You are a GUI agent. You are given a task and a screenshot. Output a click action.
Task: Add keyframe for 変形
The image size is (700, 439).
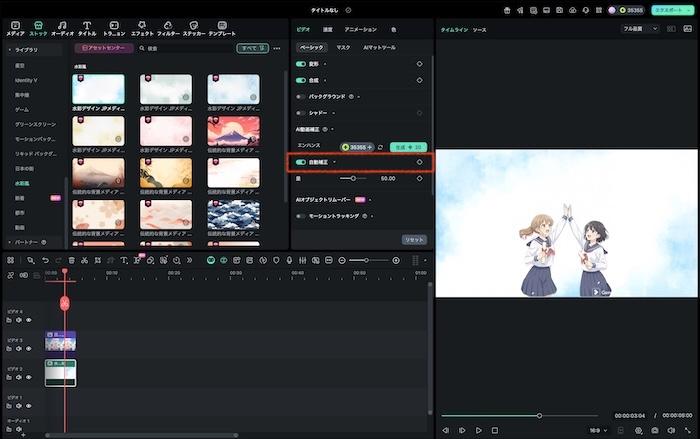pyautogui.click(x=419, y=64)
